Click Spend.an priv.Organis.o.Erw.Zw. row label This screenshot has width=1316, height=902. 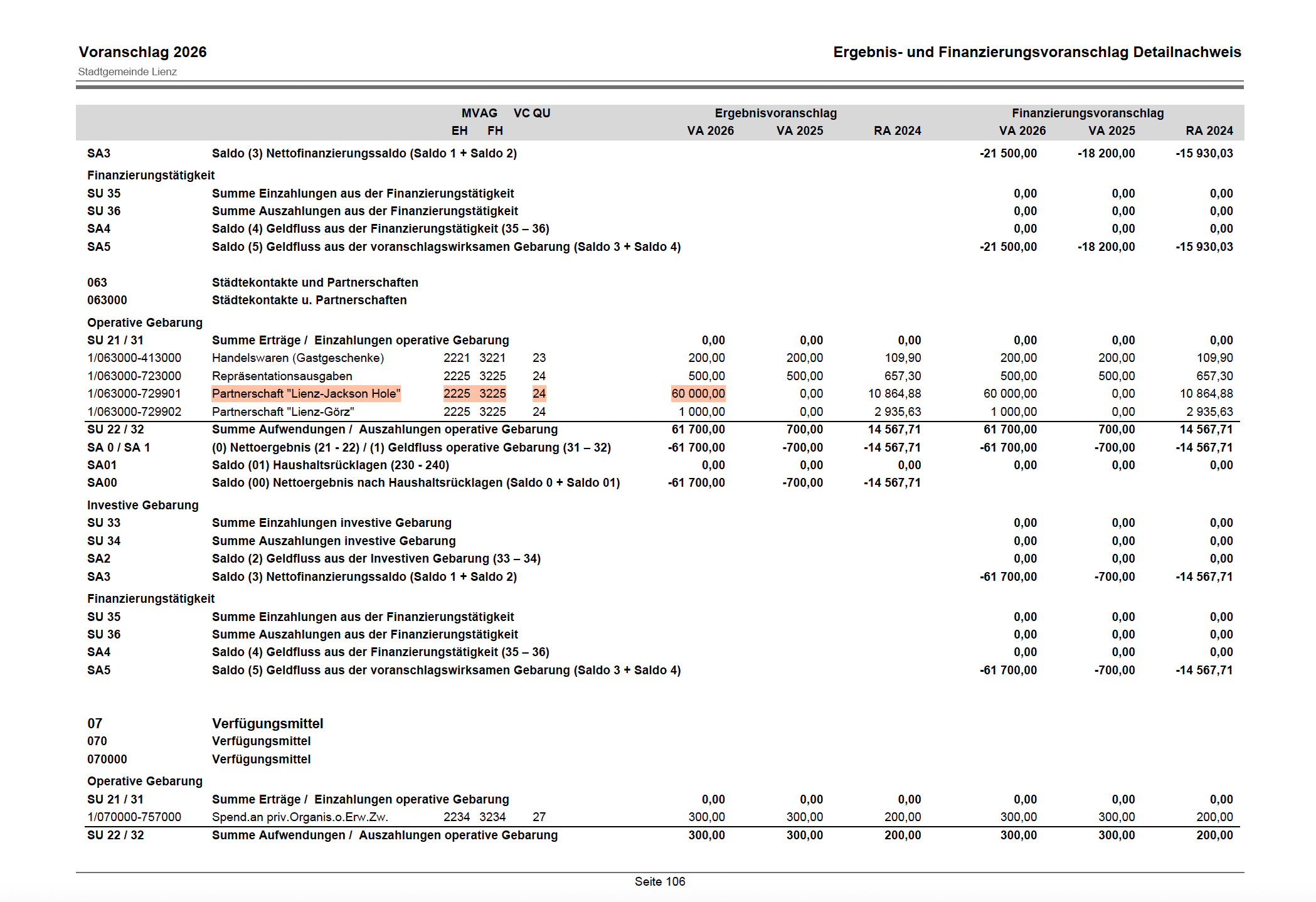tap(300, 817)
